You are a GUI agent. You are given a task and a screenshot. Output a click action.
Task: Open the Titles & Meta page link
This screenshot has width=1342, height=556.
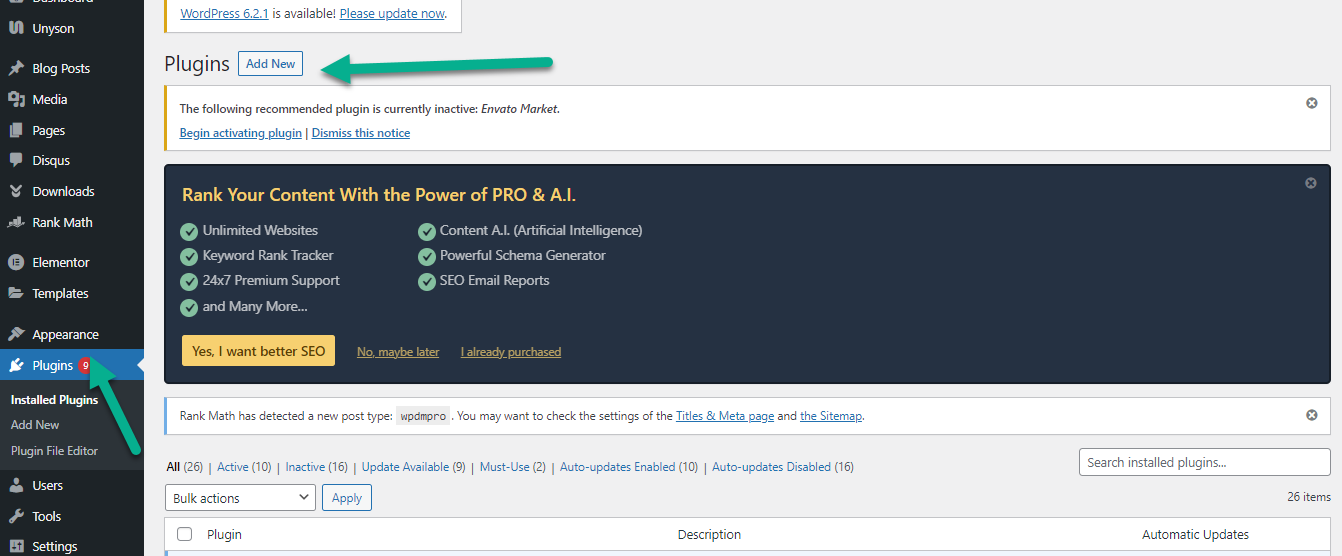[725, 416]
